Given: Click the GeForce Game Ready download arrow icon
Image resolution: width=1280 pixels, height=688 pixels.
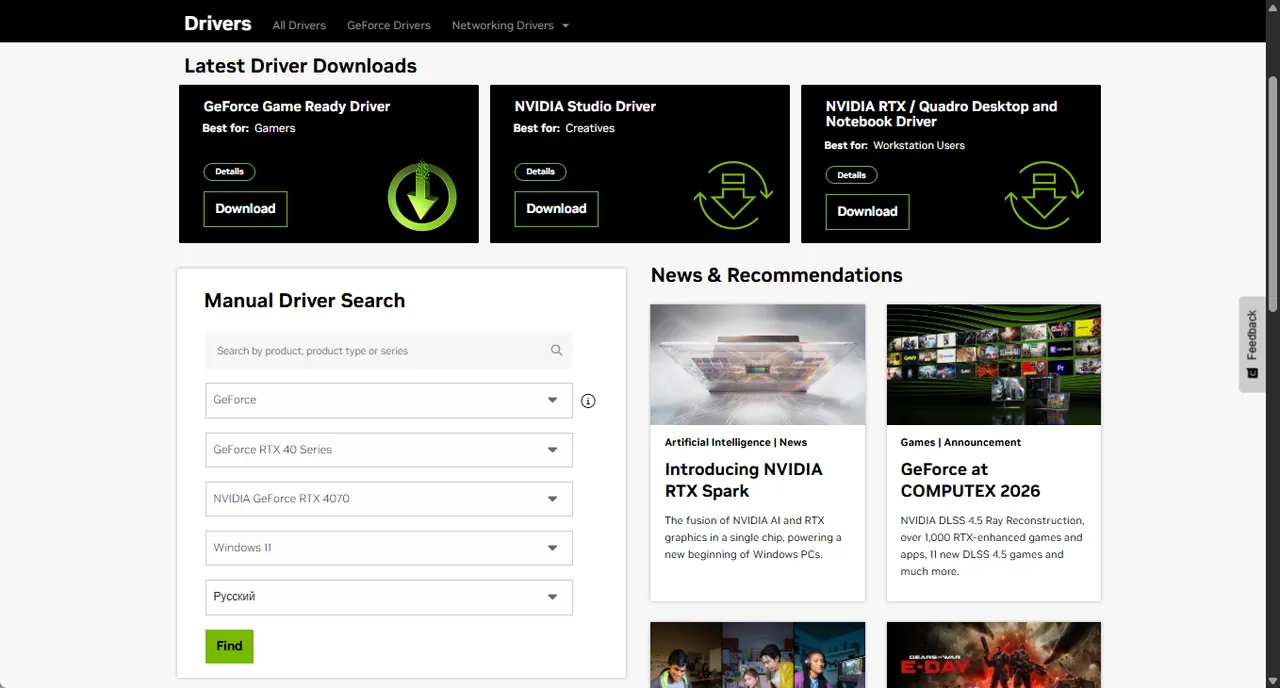Looking at the screenshot, I should point(422,195).
